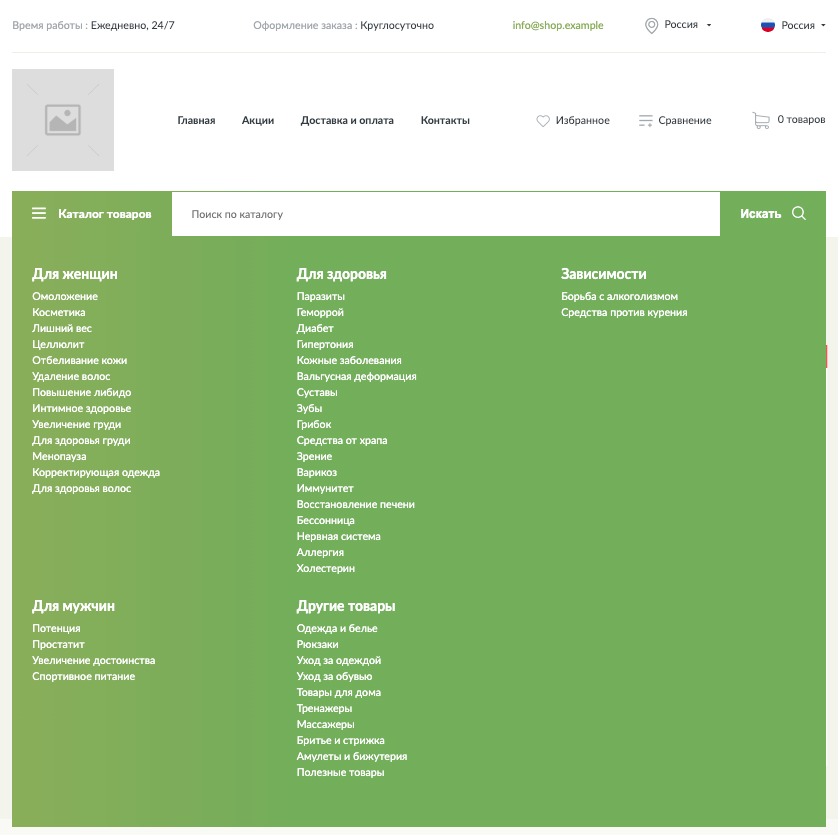
Task: Open the country flag dropdown arrow
Action: tap(823, 26)
